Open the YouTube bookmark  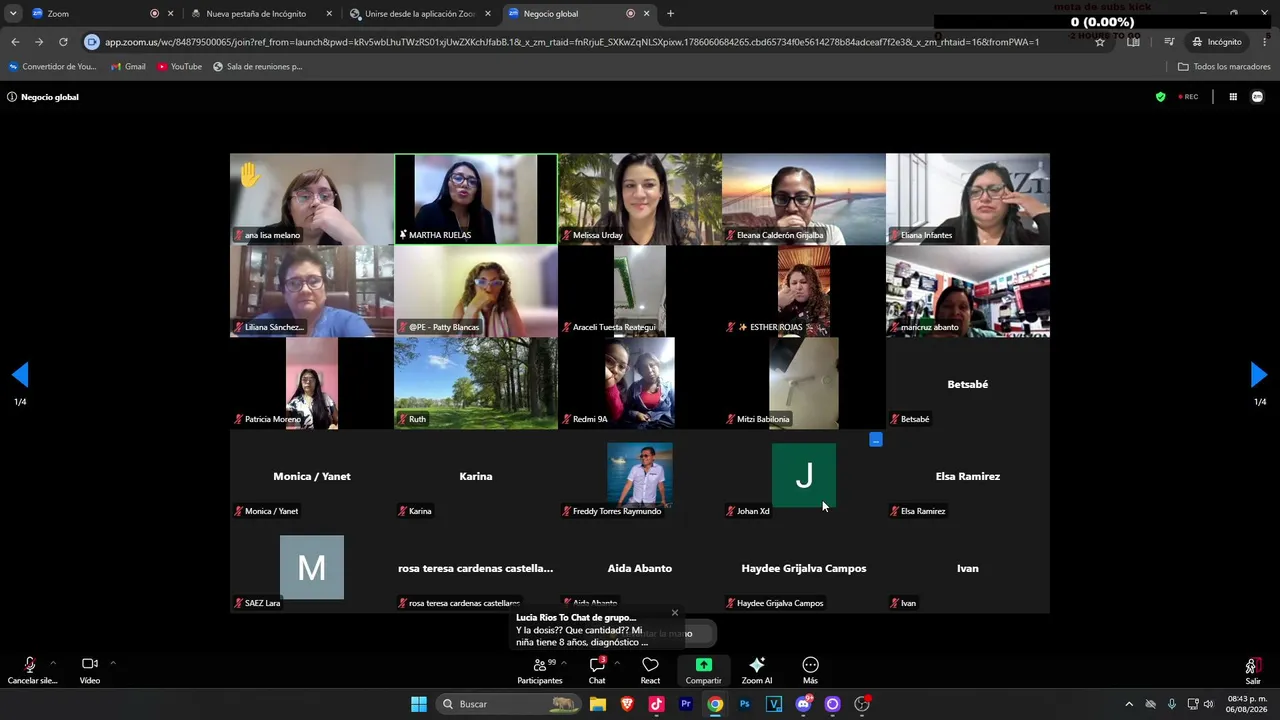179,67
